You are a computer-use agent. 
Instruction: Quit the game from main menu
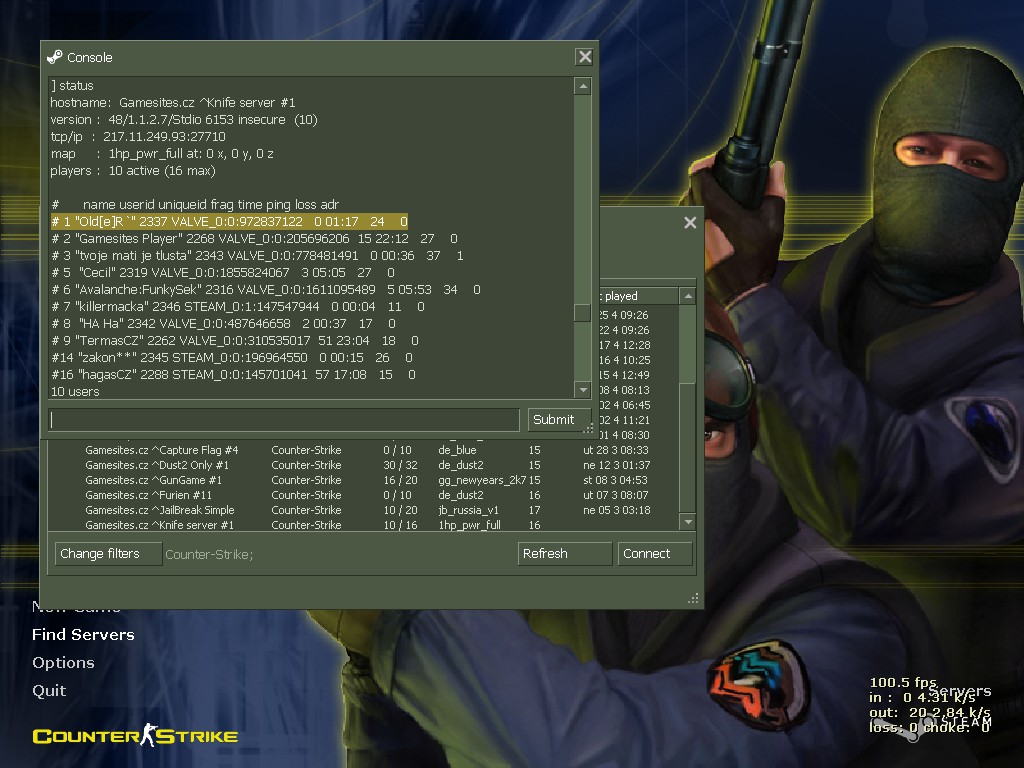[49, 691]
